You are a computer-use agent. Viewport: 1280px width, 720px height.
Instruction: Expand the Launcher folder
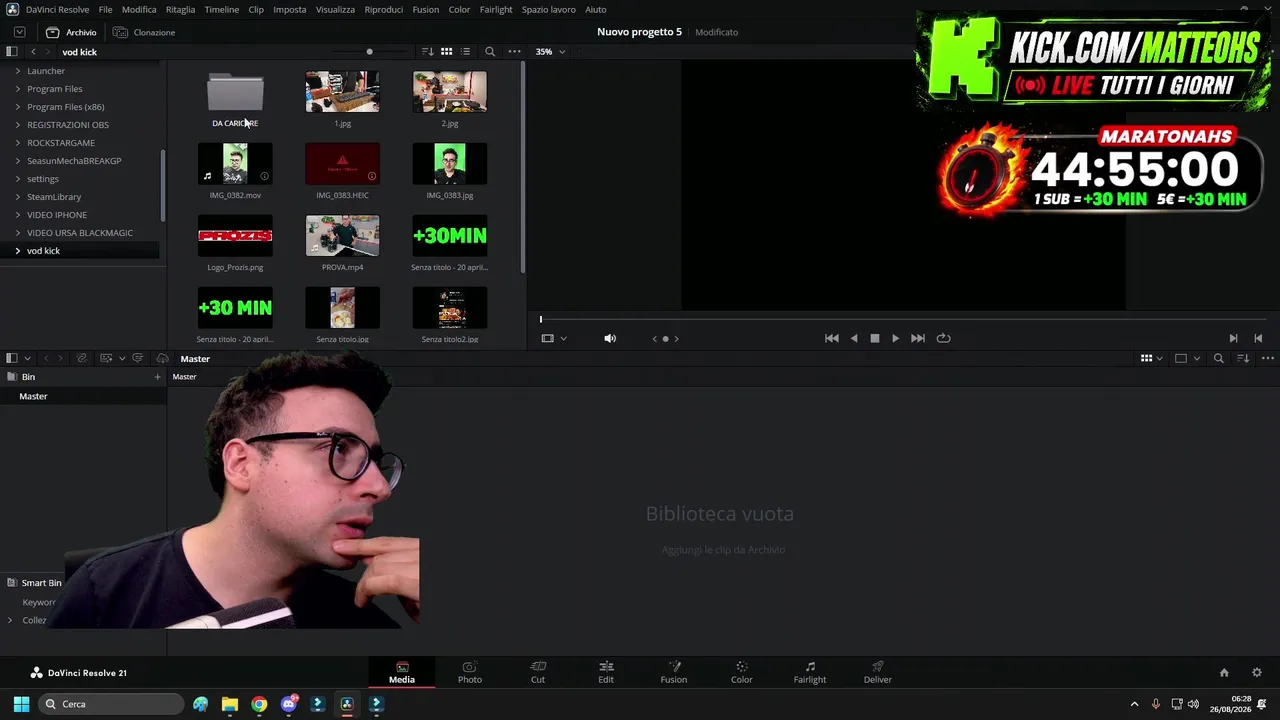[x=17, y=71]
